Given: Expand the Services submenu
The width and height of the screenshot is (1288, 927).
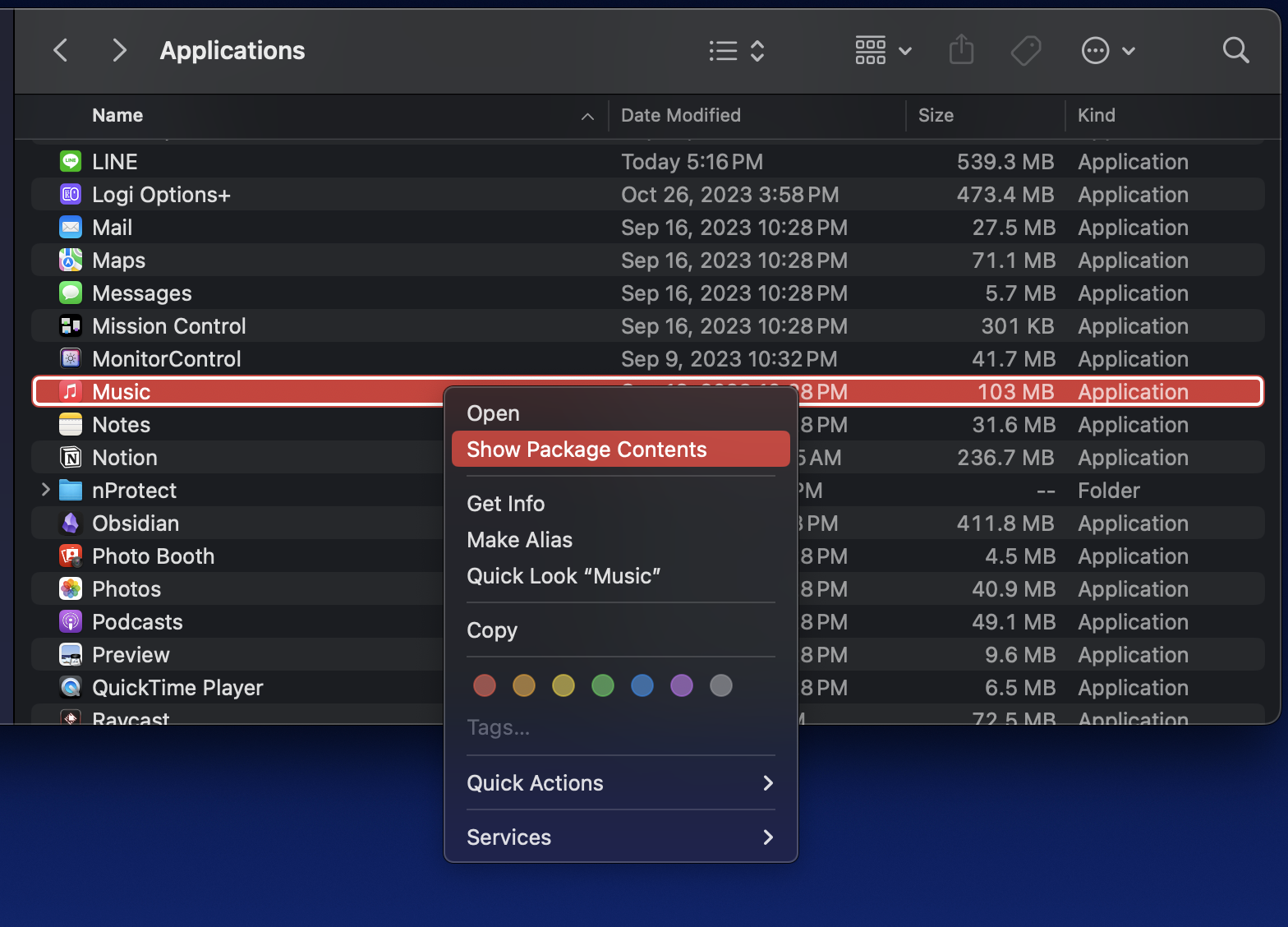Looking at the screenshot, I should tap(621, 837).
